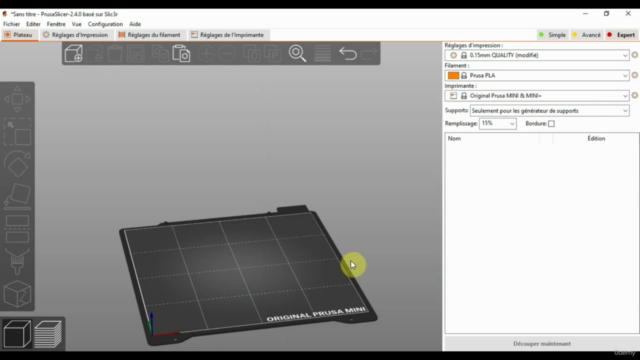Click the Undo arrow icon
640x360 pixels.
(348, 53)
